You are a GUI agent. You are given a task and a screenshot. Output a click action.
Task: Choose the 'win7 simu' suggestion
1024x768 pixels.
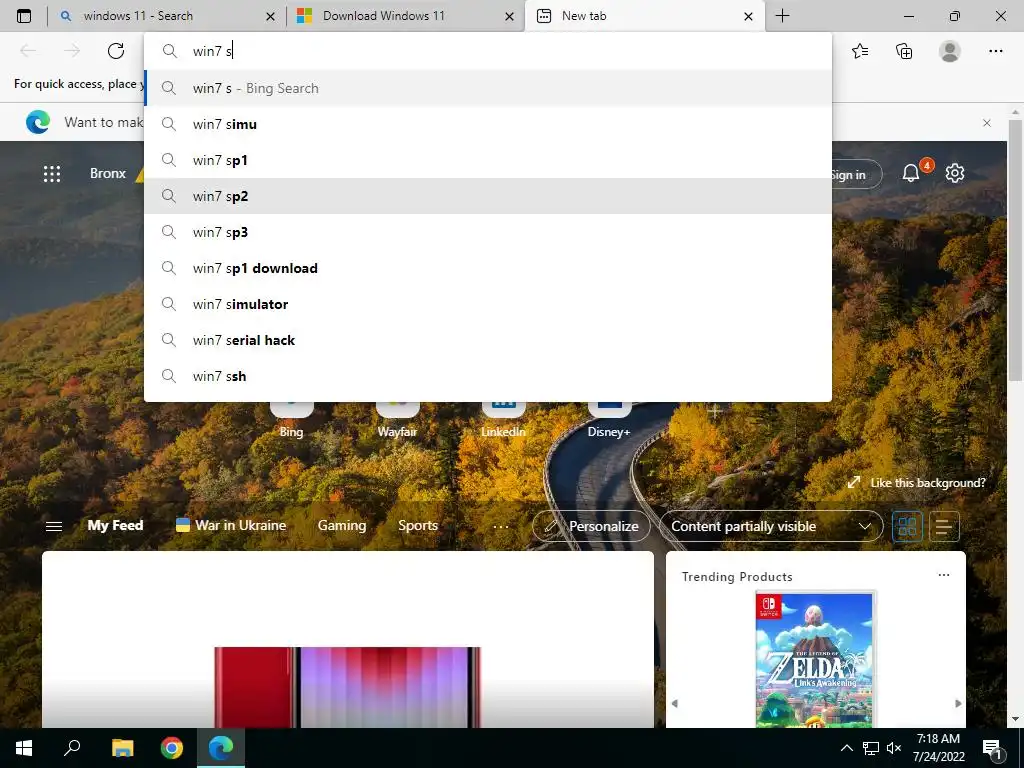pyautogui.click(x=488, y=124)
